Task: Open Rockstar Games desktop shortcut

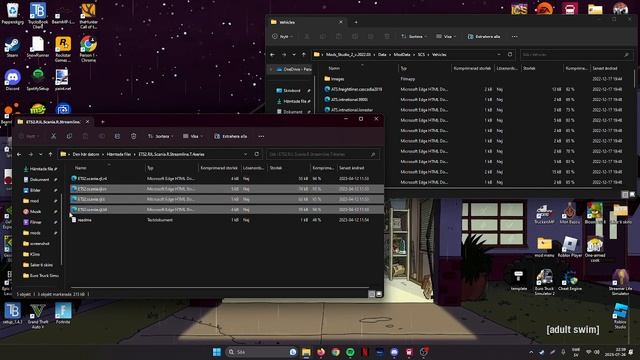Action: click(63, 49)
